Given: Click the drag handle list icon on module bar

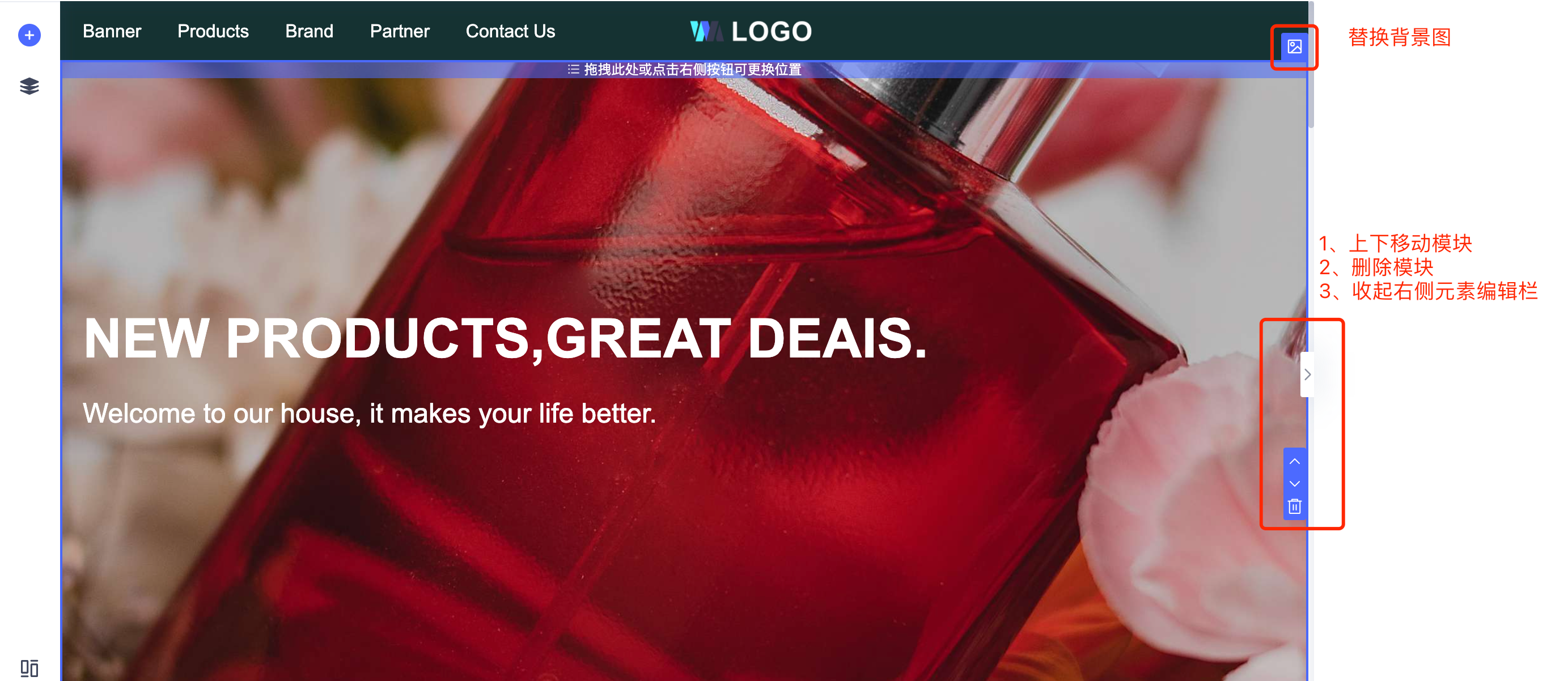Looking at the screenshot, I should click(573, 69).
